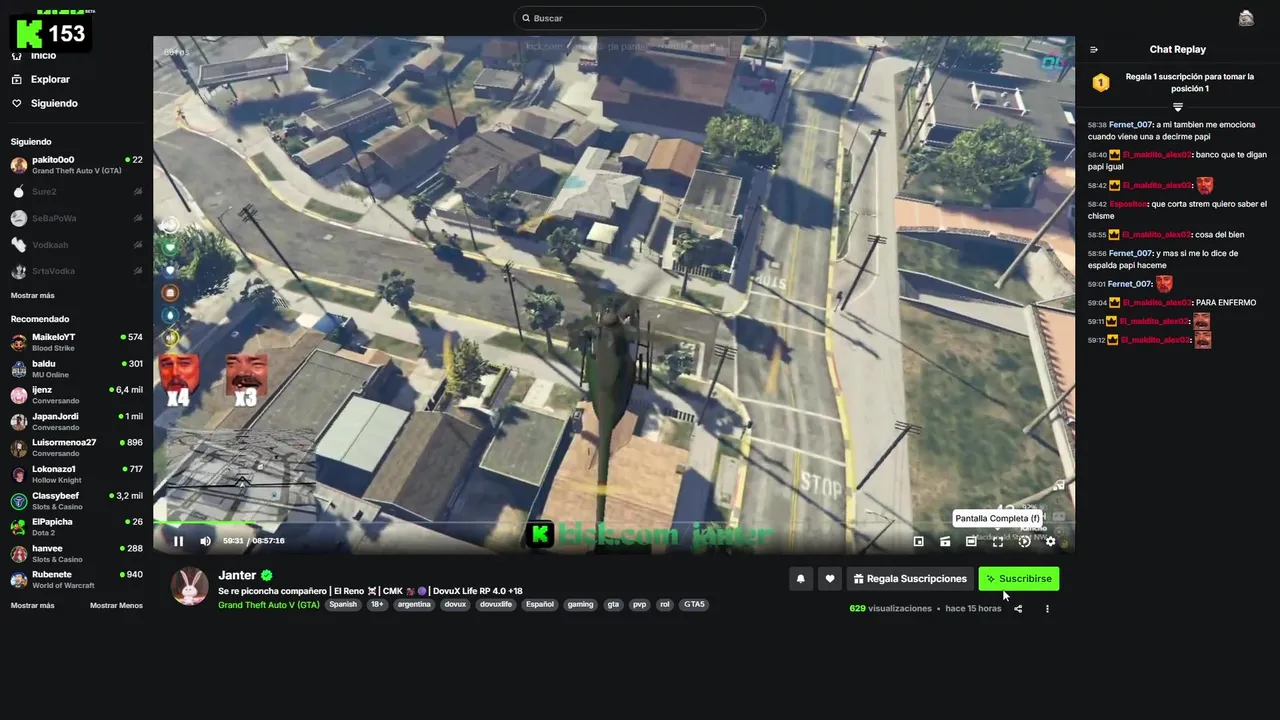Click the gaming tag
Screen dimensions: 1280x720
(580, 605)
